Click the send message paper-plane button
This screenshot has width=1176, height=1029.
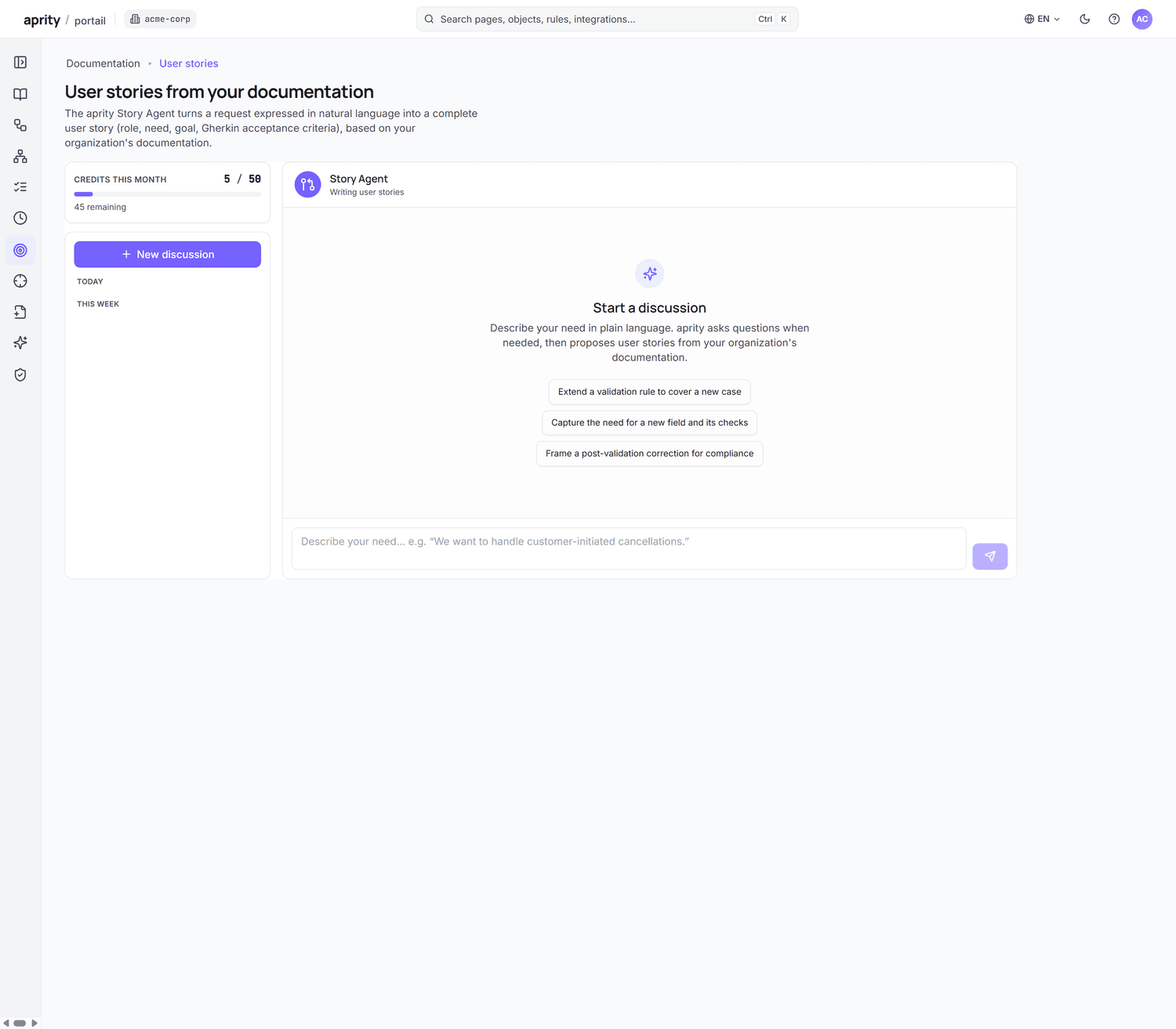990,556
